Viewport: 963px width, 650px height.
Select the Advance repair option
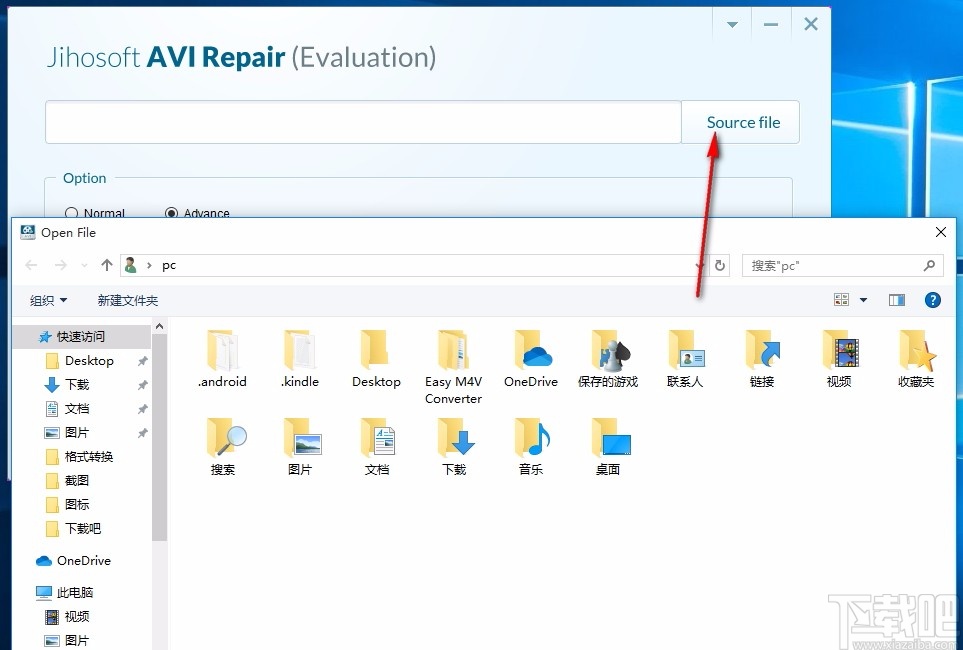tap(174, 213)
